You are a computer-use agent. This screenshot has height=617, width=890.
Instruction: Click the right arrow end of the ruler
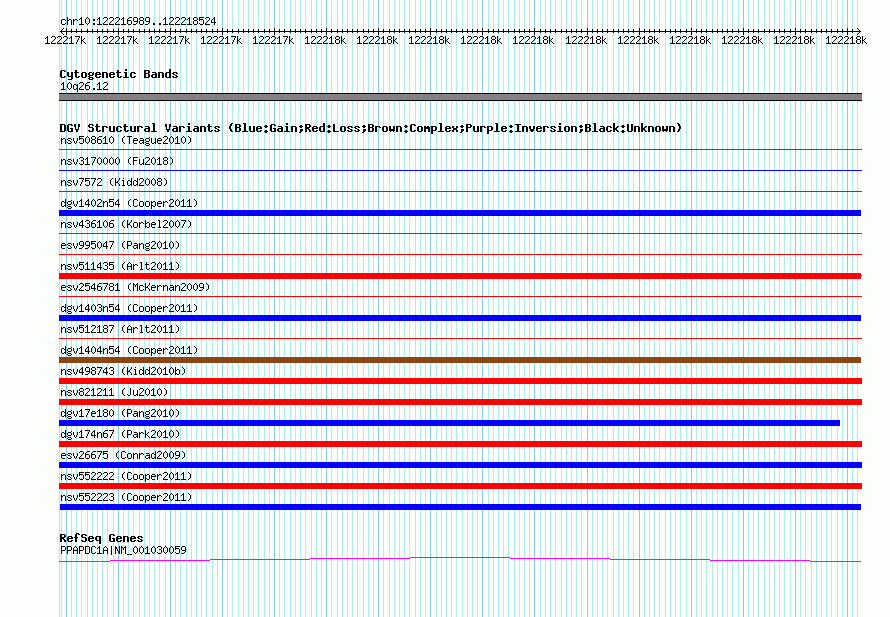tap(858, 31)
